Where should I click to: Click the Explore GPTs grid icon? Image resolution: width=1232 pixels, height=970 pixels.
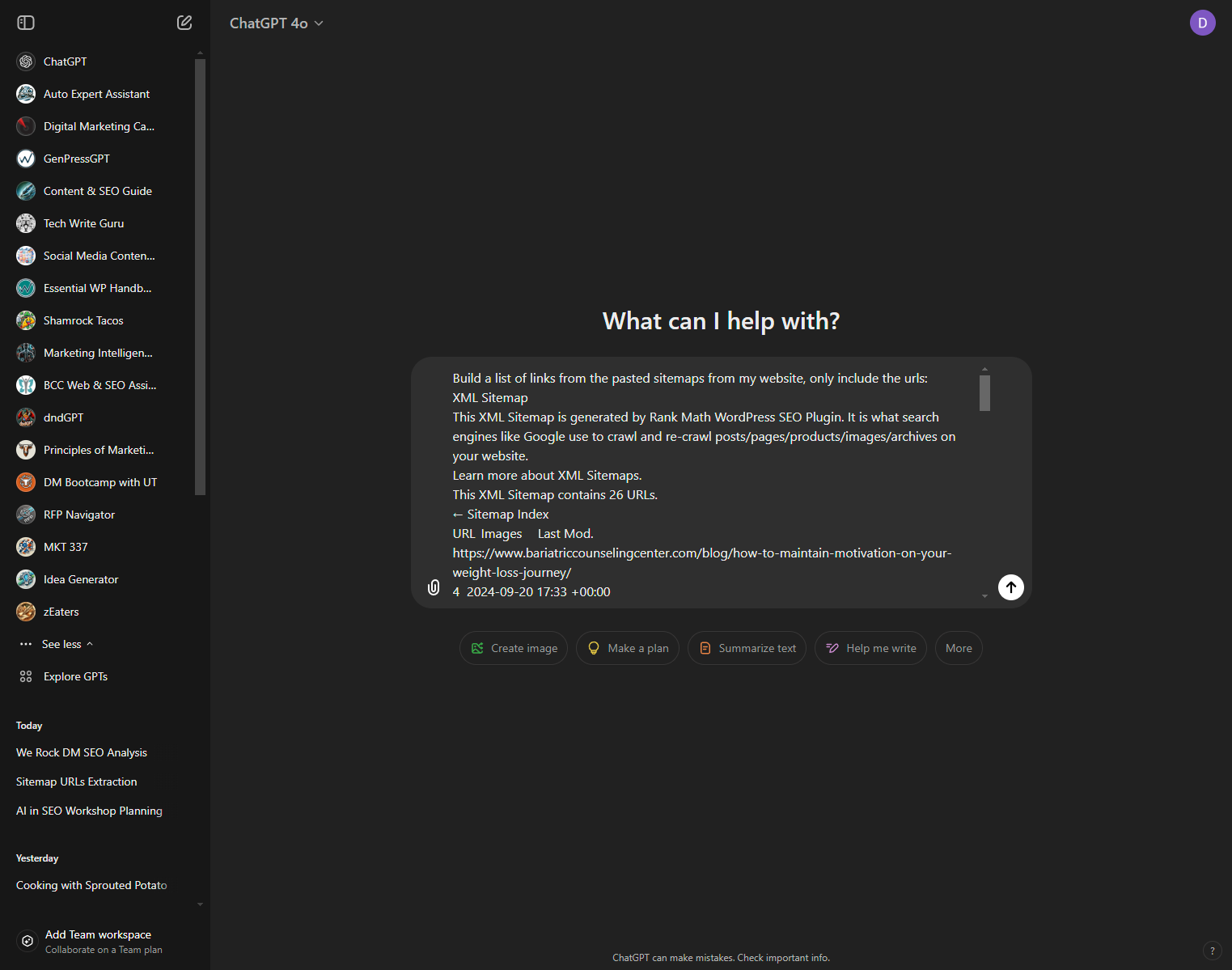pos(26,676)
